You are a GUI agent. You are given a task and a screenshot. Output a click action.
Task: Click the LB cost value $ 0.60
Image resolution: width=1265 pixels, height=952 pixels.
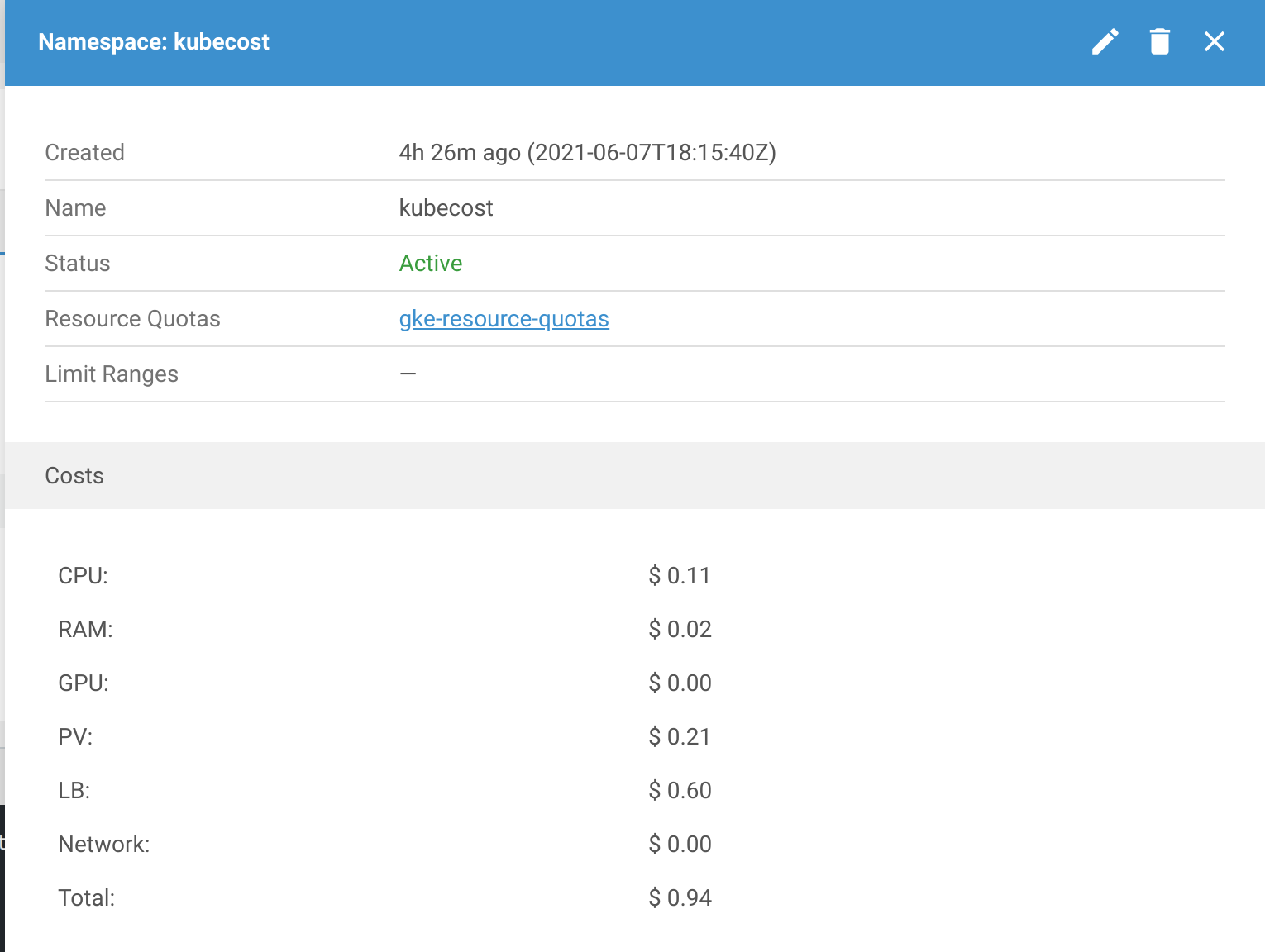680,791
